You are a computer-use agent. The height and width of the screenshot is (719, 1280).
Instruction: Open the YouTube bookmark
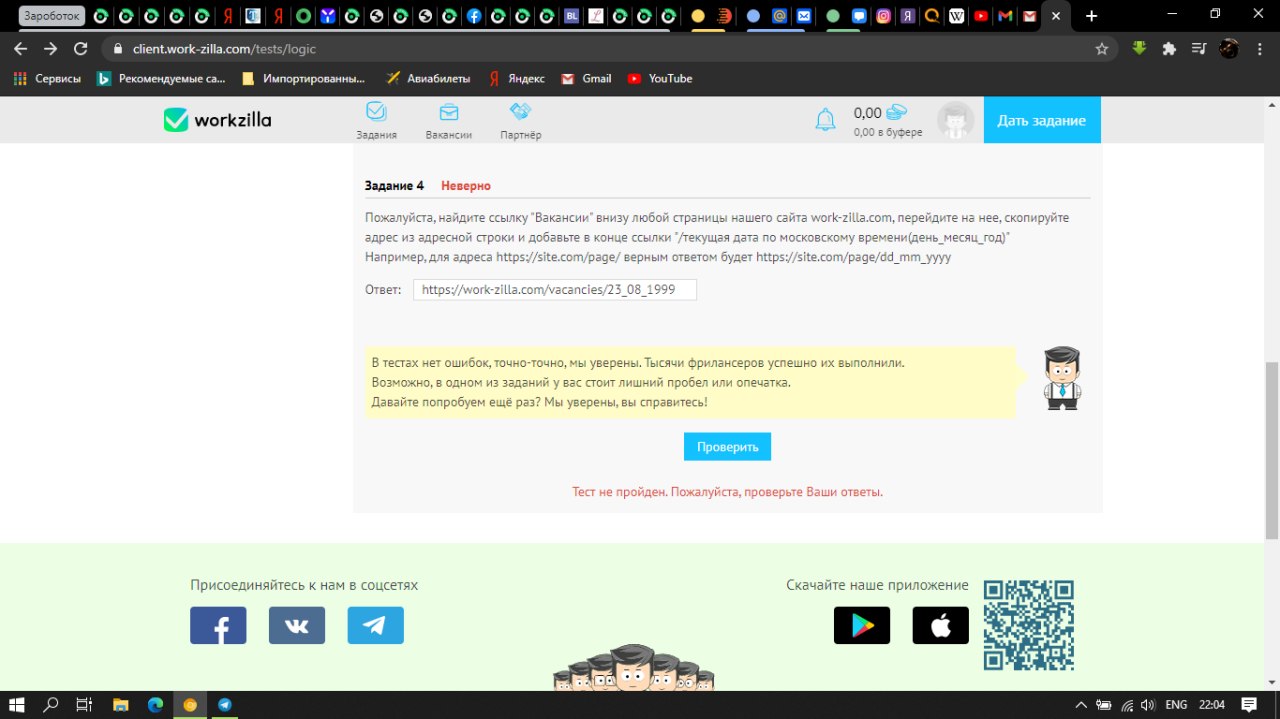click(659, 78)
